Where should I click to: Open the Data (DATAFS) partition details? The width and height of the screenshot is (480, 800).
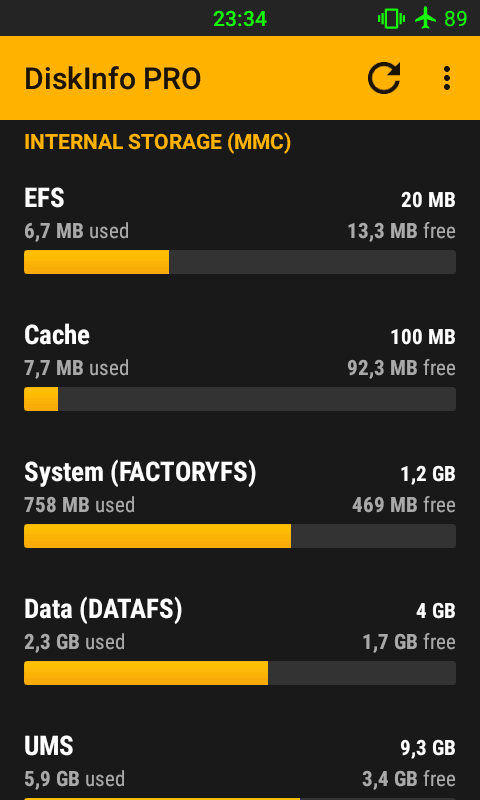click(x=240, y=640)
